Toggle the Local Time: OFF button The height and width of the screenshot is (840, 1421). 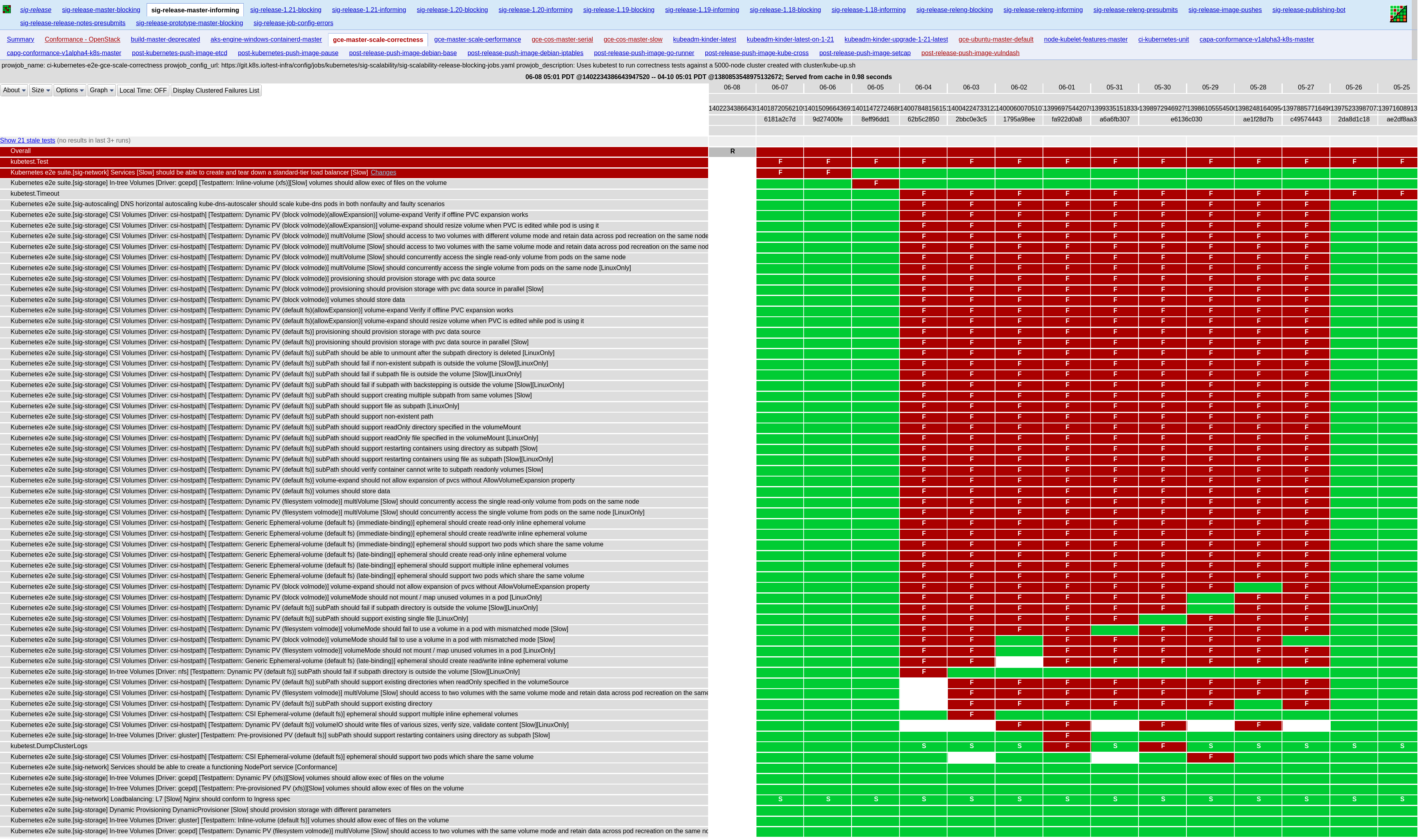[143, 91]
